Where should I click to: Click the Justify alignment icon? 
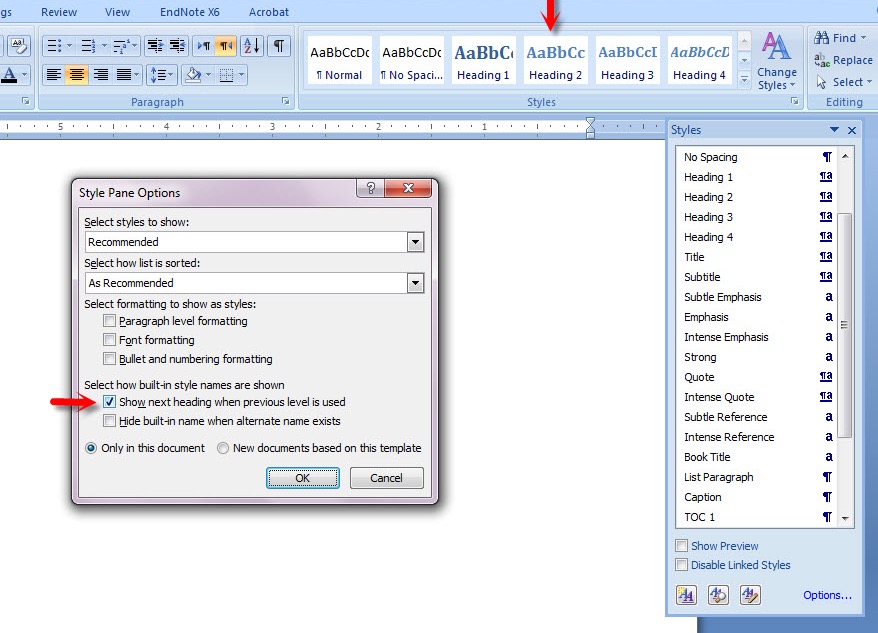124,75
